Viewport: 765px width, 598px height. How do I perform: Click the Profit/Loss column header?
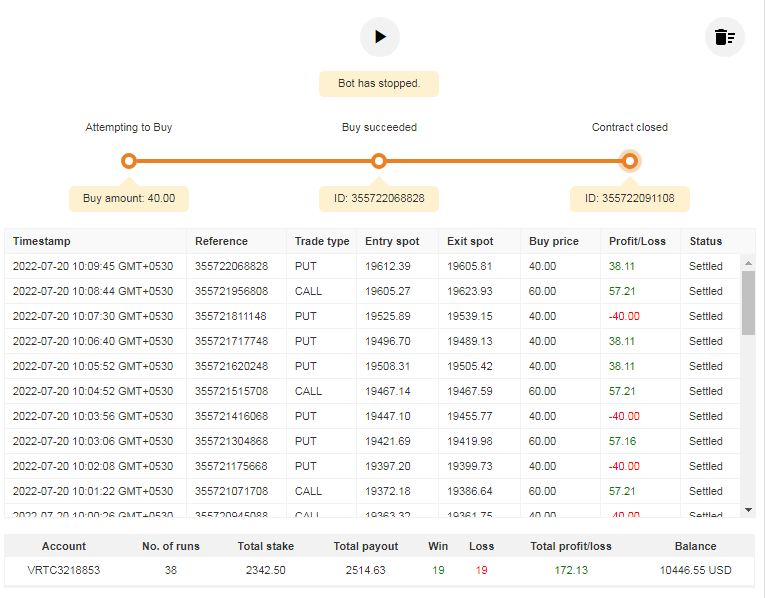pyautogui.click(x=637, y=241)
